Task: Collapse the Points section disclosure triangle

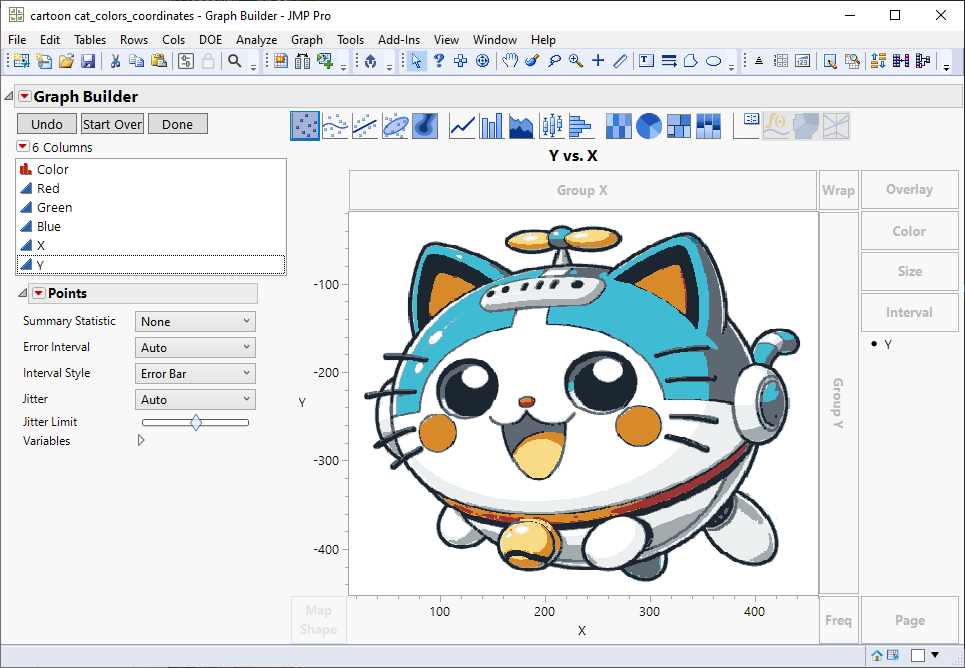Action: (x=23, y=293)
